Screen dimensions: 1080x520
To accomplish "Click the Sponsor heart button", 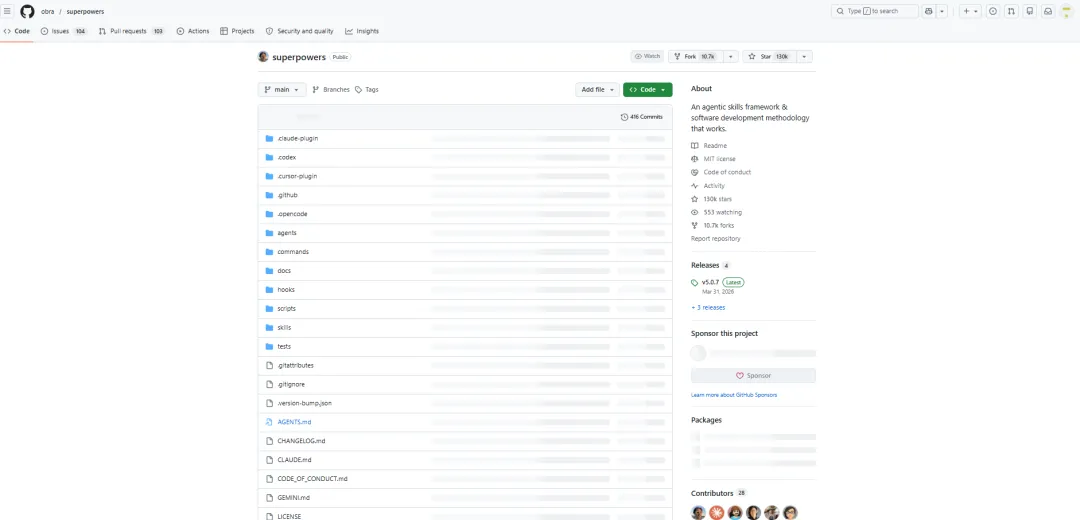I will pyautogui.click(x=753, y=375).
